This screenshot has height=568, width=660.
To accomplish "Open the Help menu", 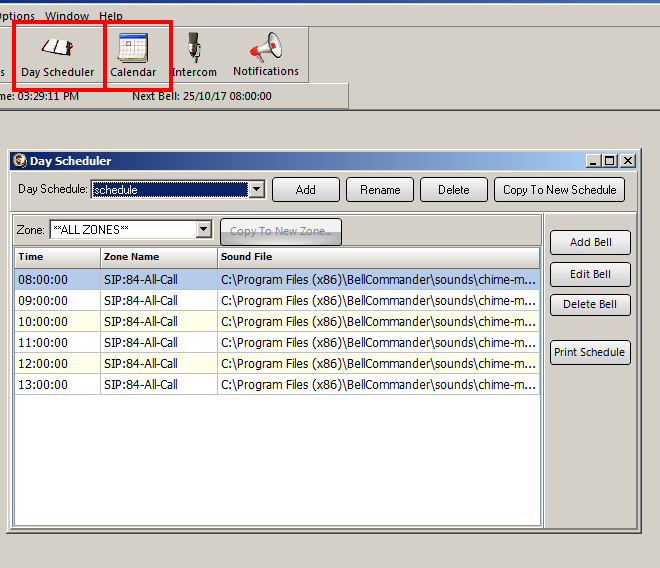I will pyautogui.click(x=111, y=16).
